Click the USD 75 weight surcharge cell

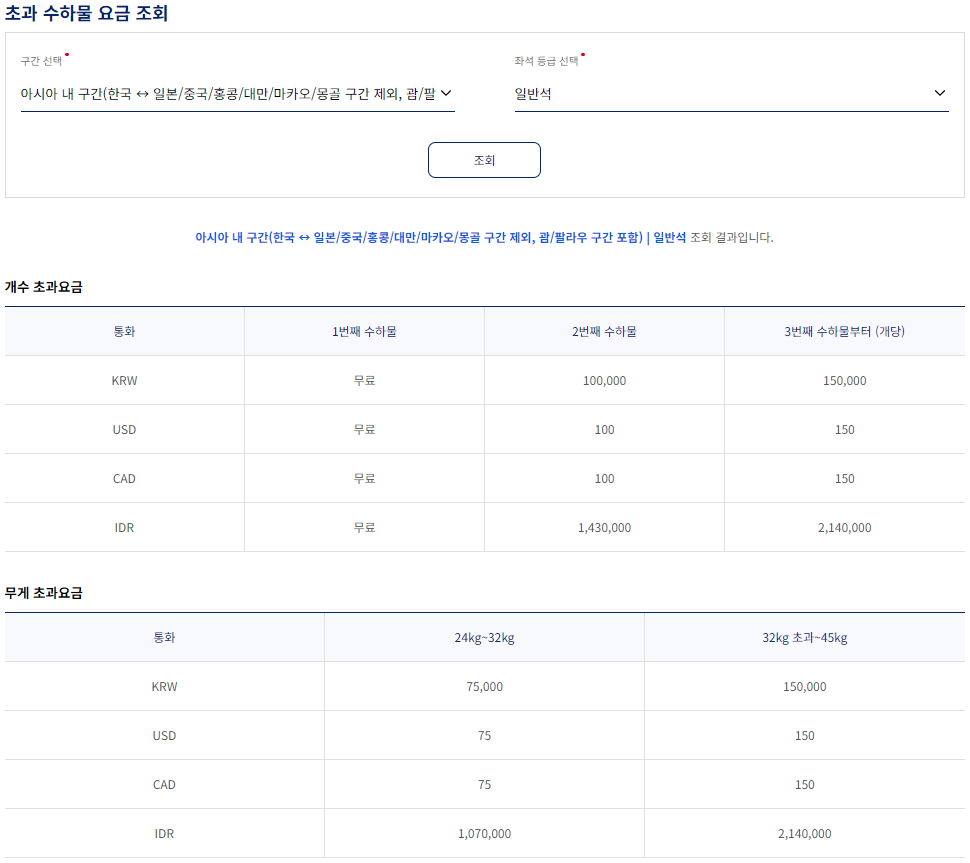(x=484, y=736)
